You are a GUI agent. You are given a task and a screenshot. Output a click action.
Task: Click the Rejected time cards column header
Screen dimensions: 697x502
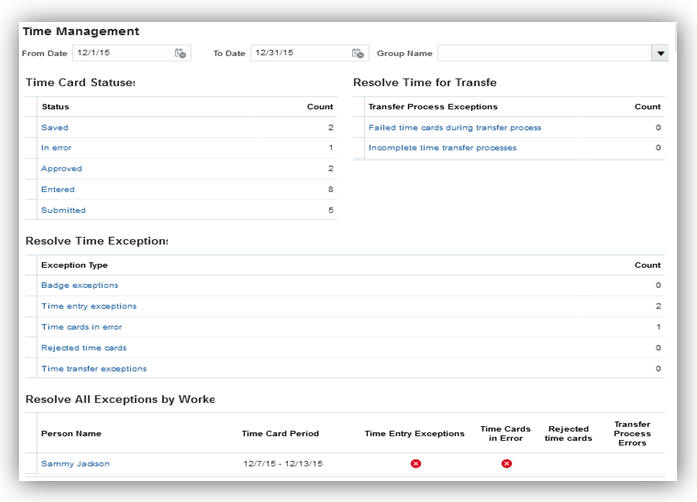568,434
